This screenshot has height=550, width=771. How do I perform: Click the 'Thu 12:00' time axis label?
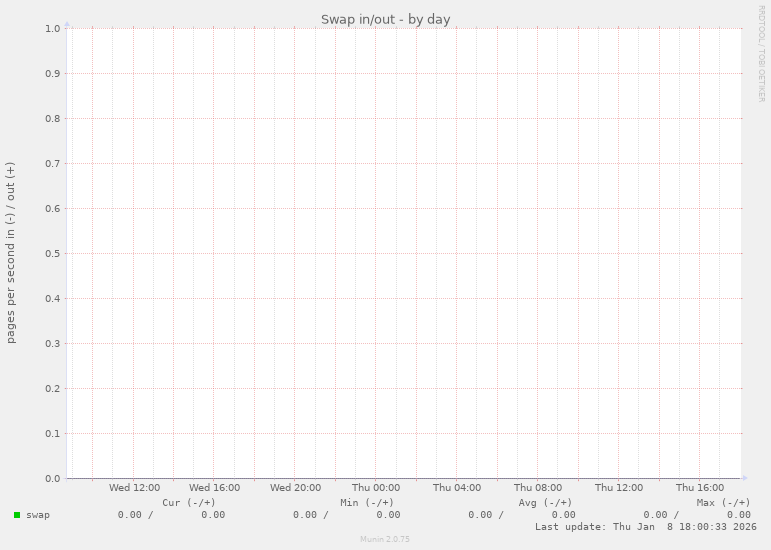(619, 488)
